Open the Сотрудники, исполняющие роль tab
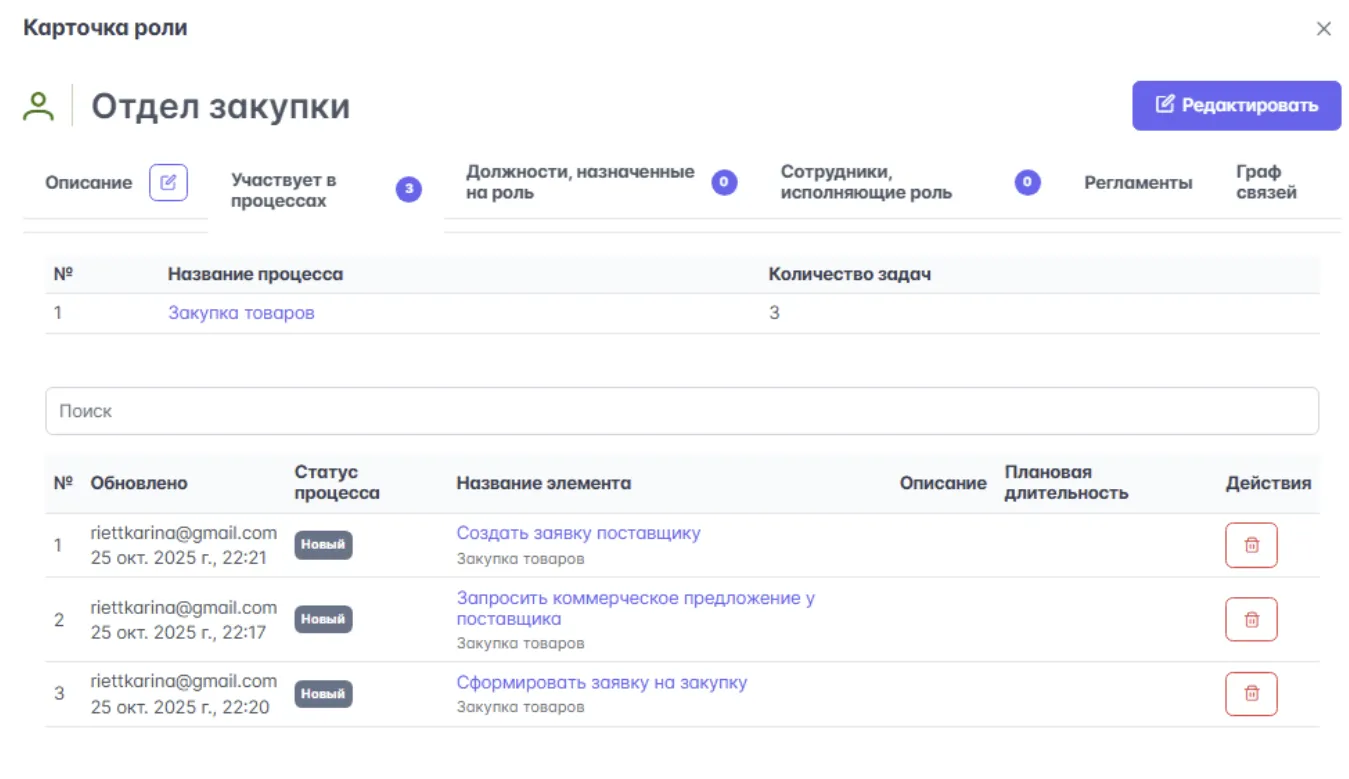This screenshot has width=1349, height=779. 870,182
